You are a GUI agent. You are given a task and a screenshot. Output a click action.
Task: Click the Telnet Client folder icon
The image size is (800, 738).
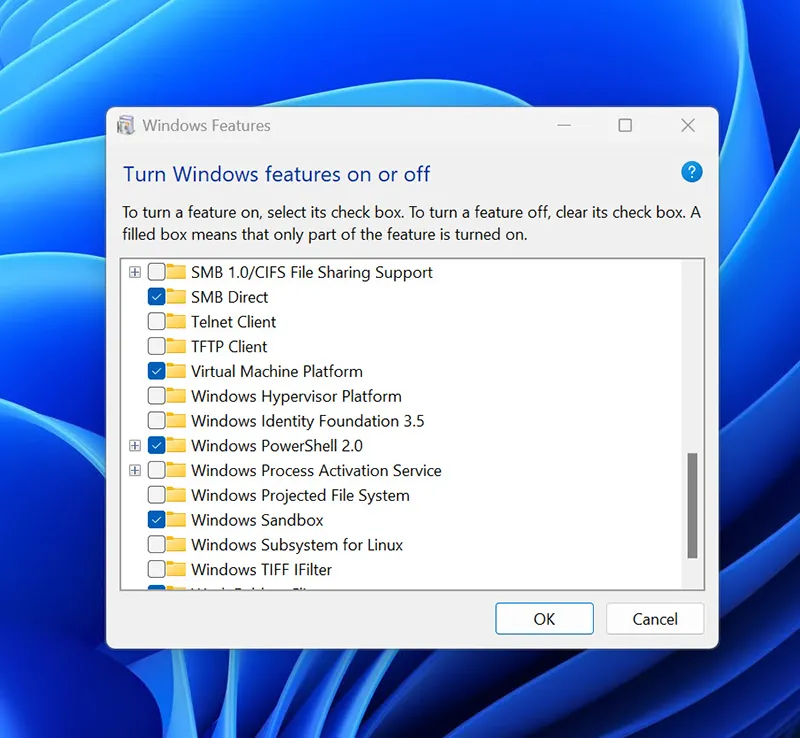click(176, 321)
